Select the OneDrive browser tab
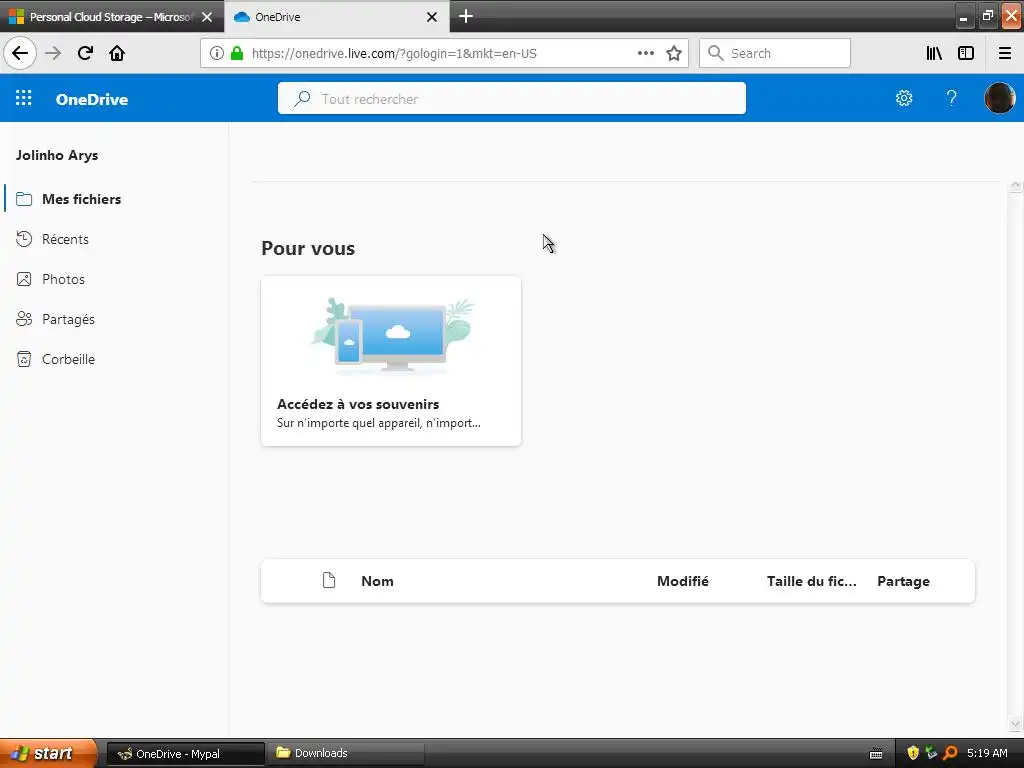 click(336, 17)
